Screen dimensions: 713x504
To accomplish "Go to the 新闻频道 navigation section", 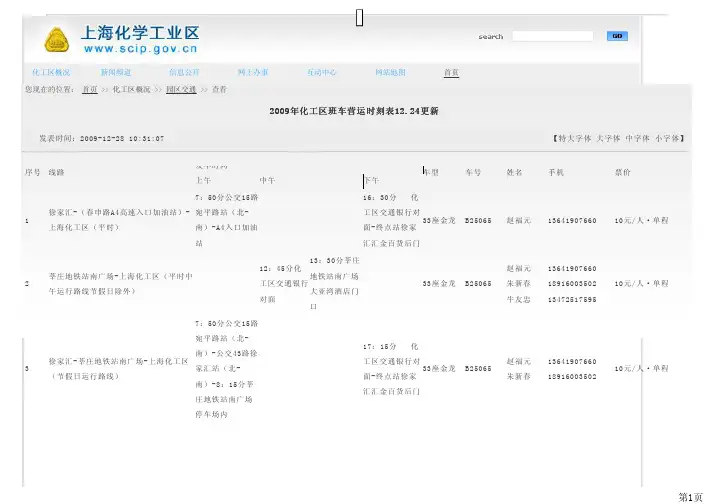I will click(x=116, y=73).
